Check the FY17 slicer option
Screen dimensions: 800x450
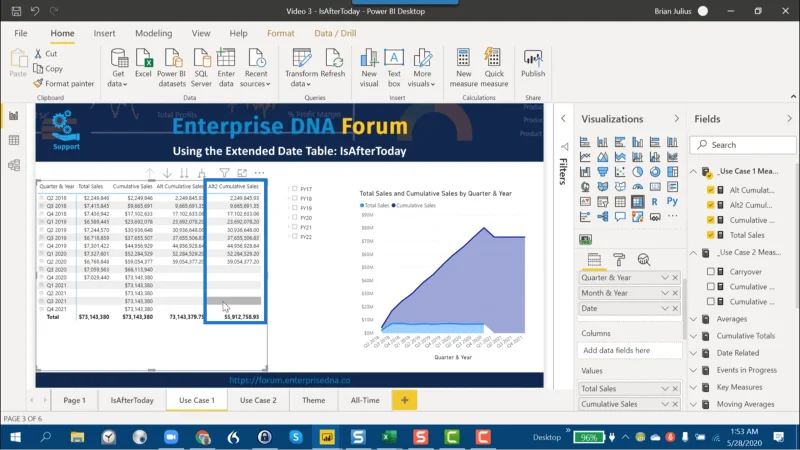tap(295, 189)
